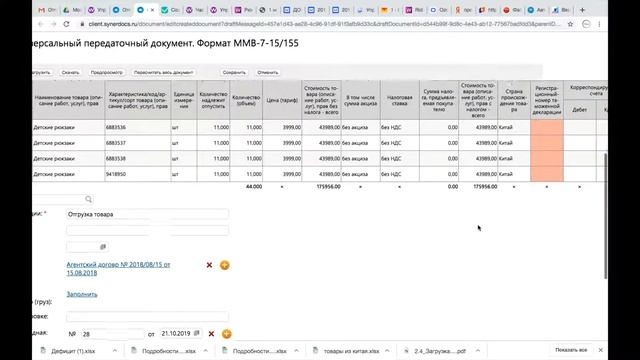Click article code cell 6883538
Image resolution: width=640 pixels, height=360 pixels.
[x=138, y=158]
